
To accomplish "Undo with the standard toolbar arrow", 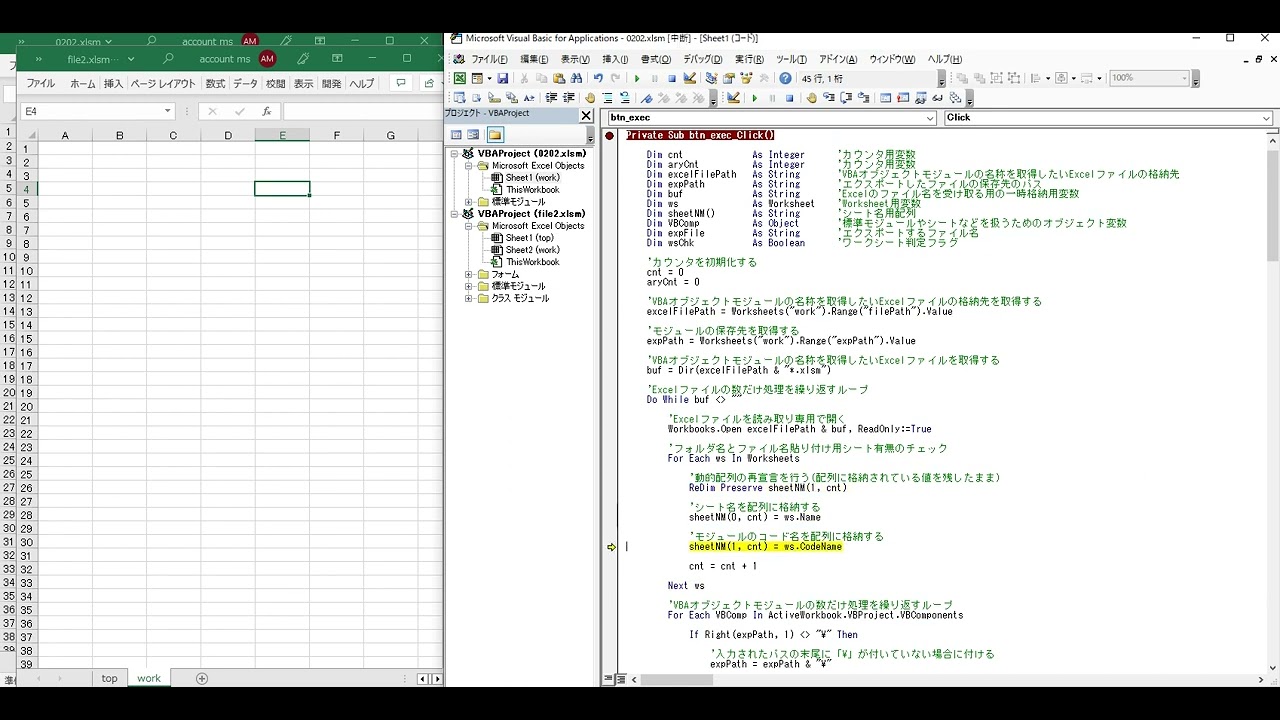I will [x=598, y=78].
